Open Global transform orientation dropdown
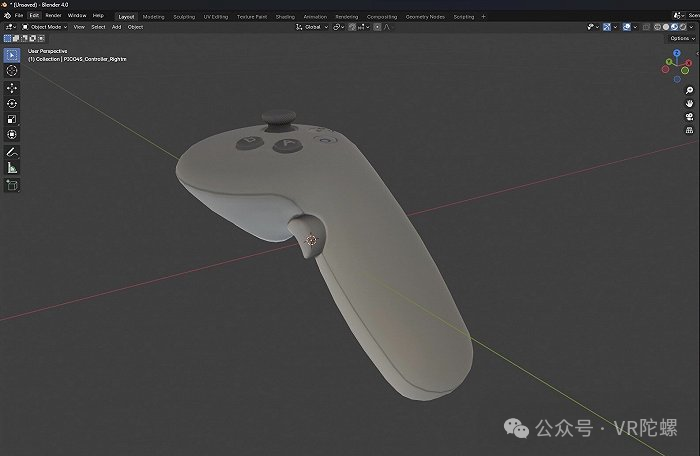 [312, 27]
